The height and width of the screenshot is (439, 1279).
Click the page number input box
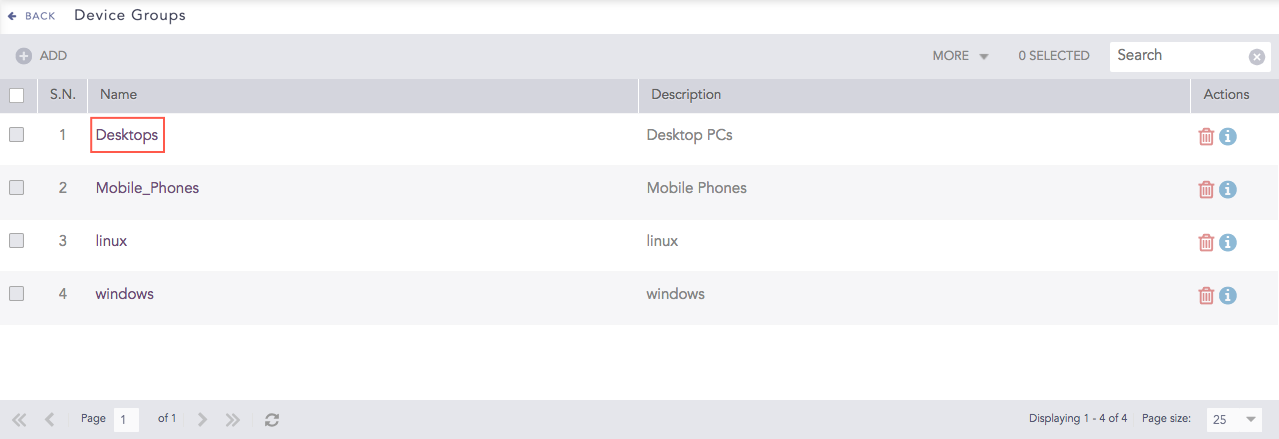point(127,420)
